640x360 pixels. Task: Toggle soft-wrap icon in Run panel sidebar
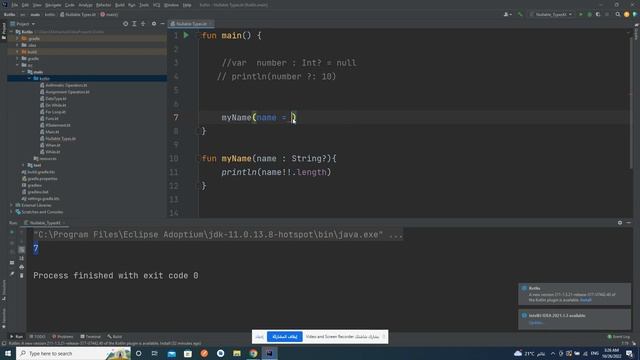22,249
